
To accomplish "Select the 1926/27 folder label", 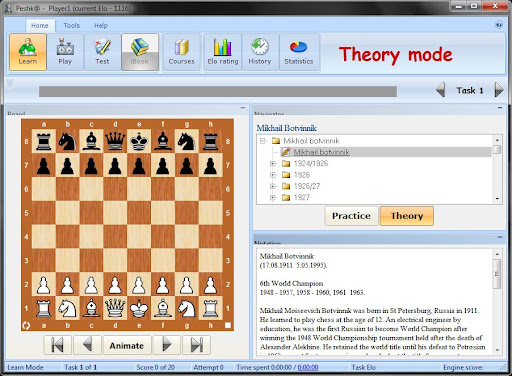I will click(x=307, y=186).
